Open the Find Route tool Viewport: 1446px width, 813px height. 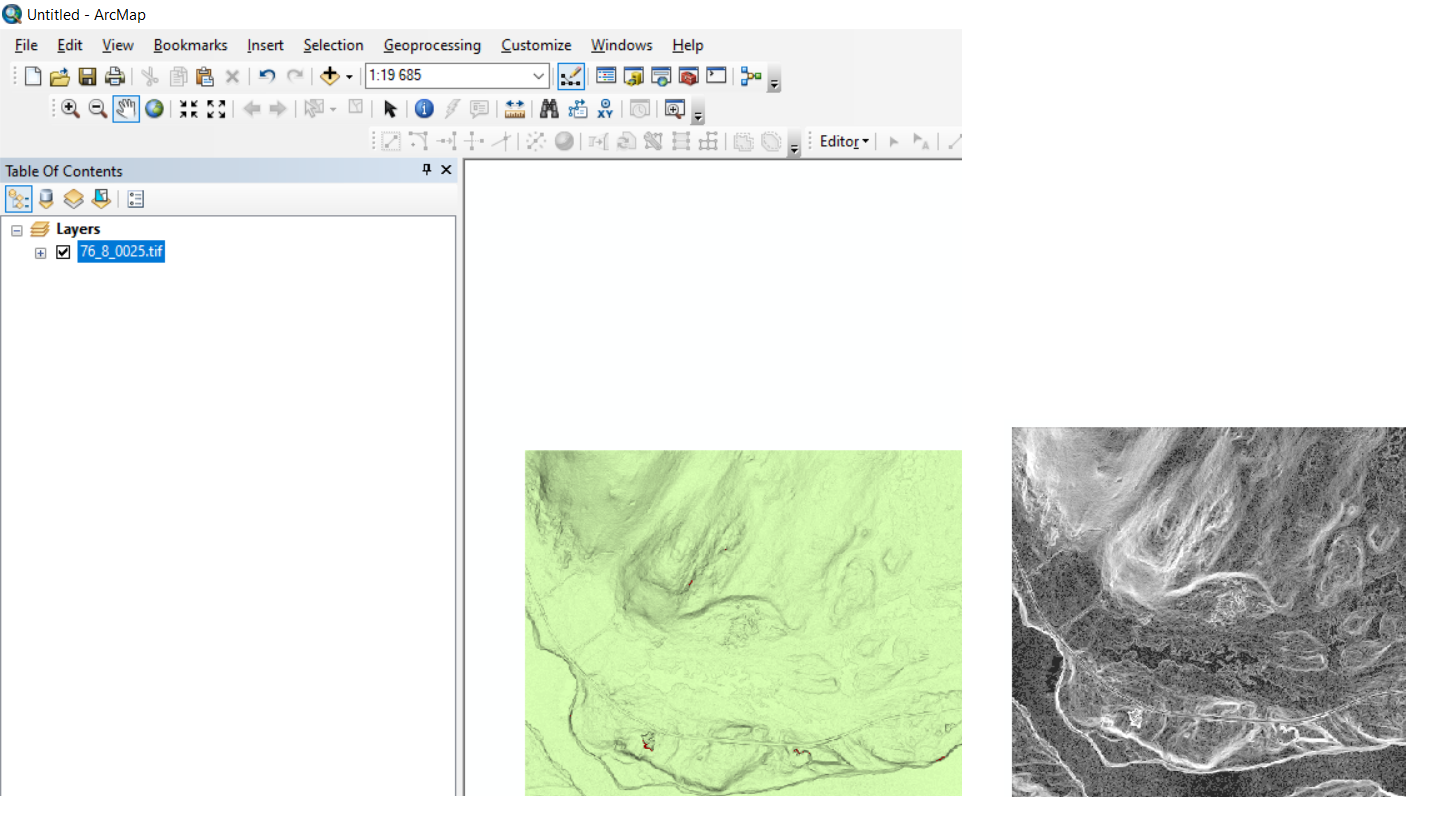(x=577, y=109)
